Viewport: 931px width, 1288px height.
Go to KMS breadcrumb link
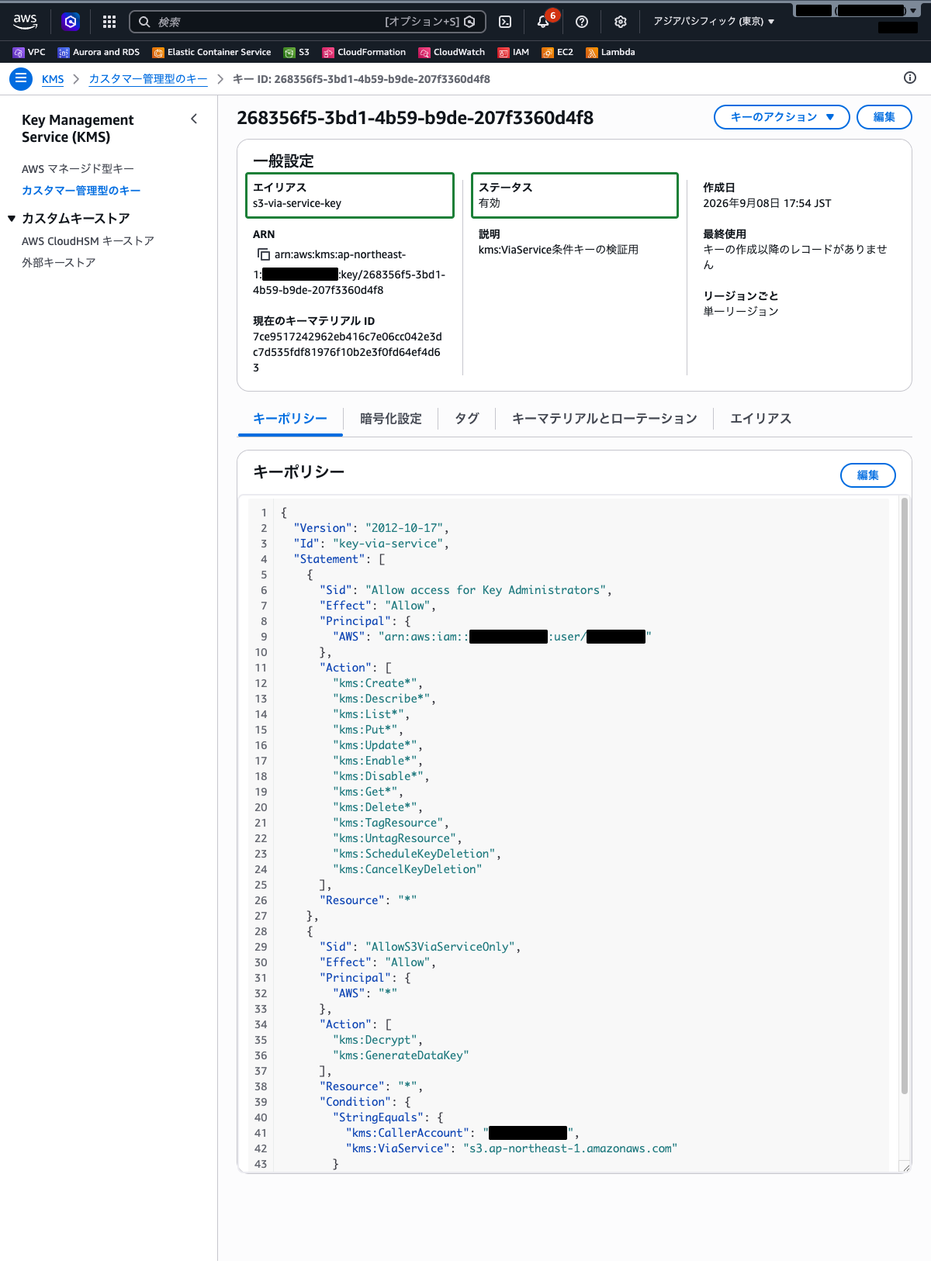pos(53,79)
